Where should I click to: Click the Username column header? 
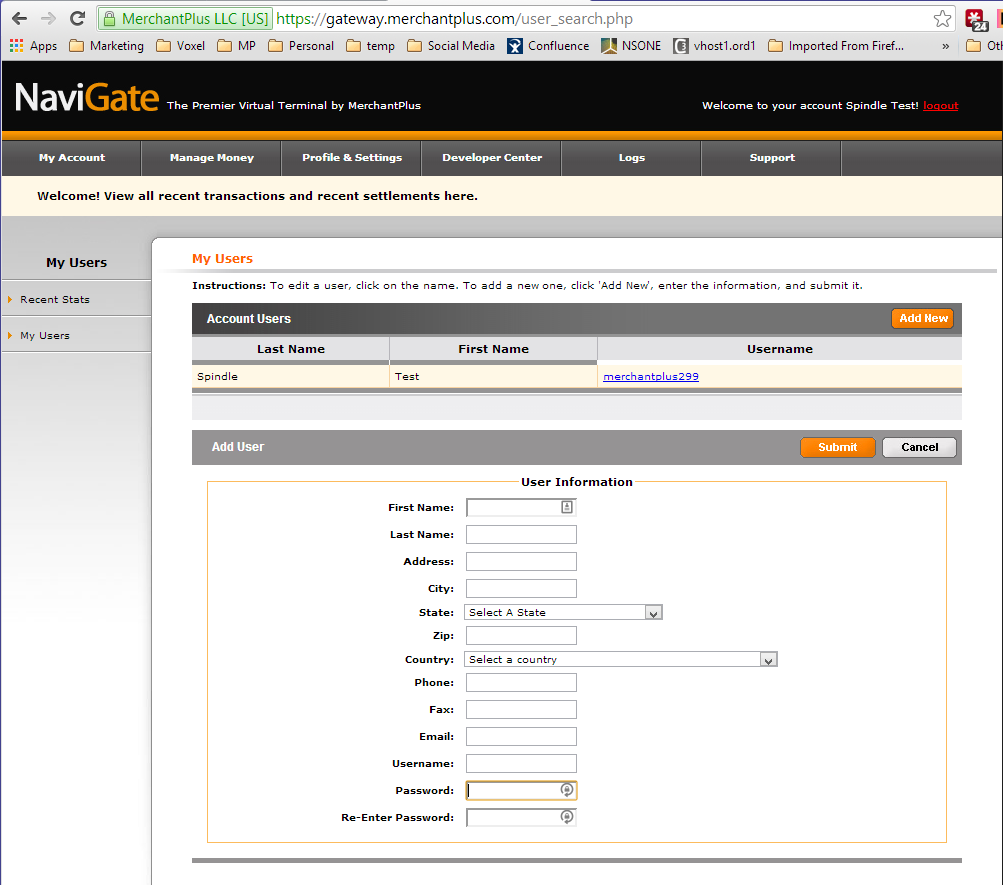click(780, 349)
